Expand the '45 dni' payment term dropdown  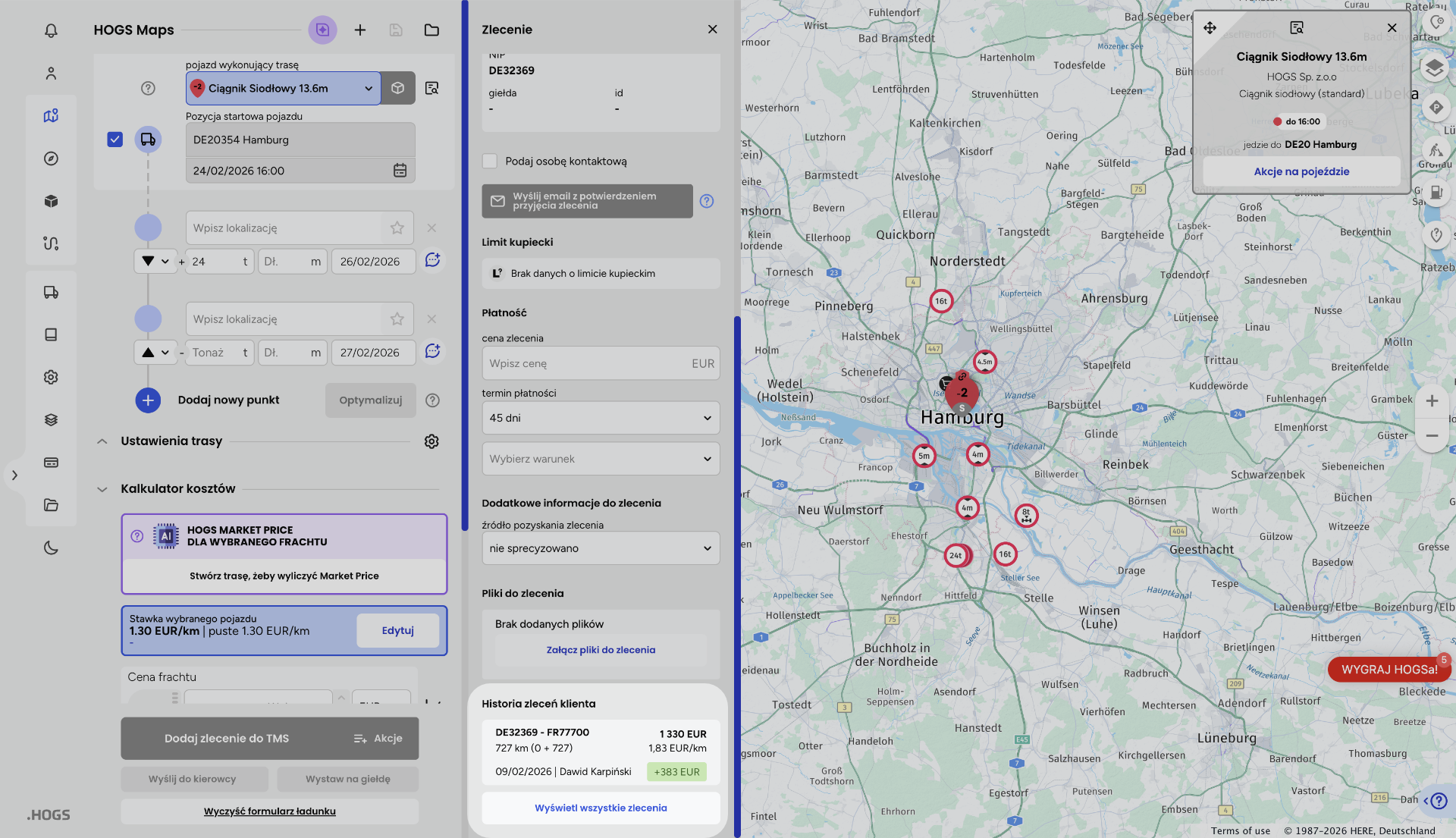[601, 418]
